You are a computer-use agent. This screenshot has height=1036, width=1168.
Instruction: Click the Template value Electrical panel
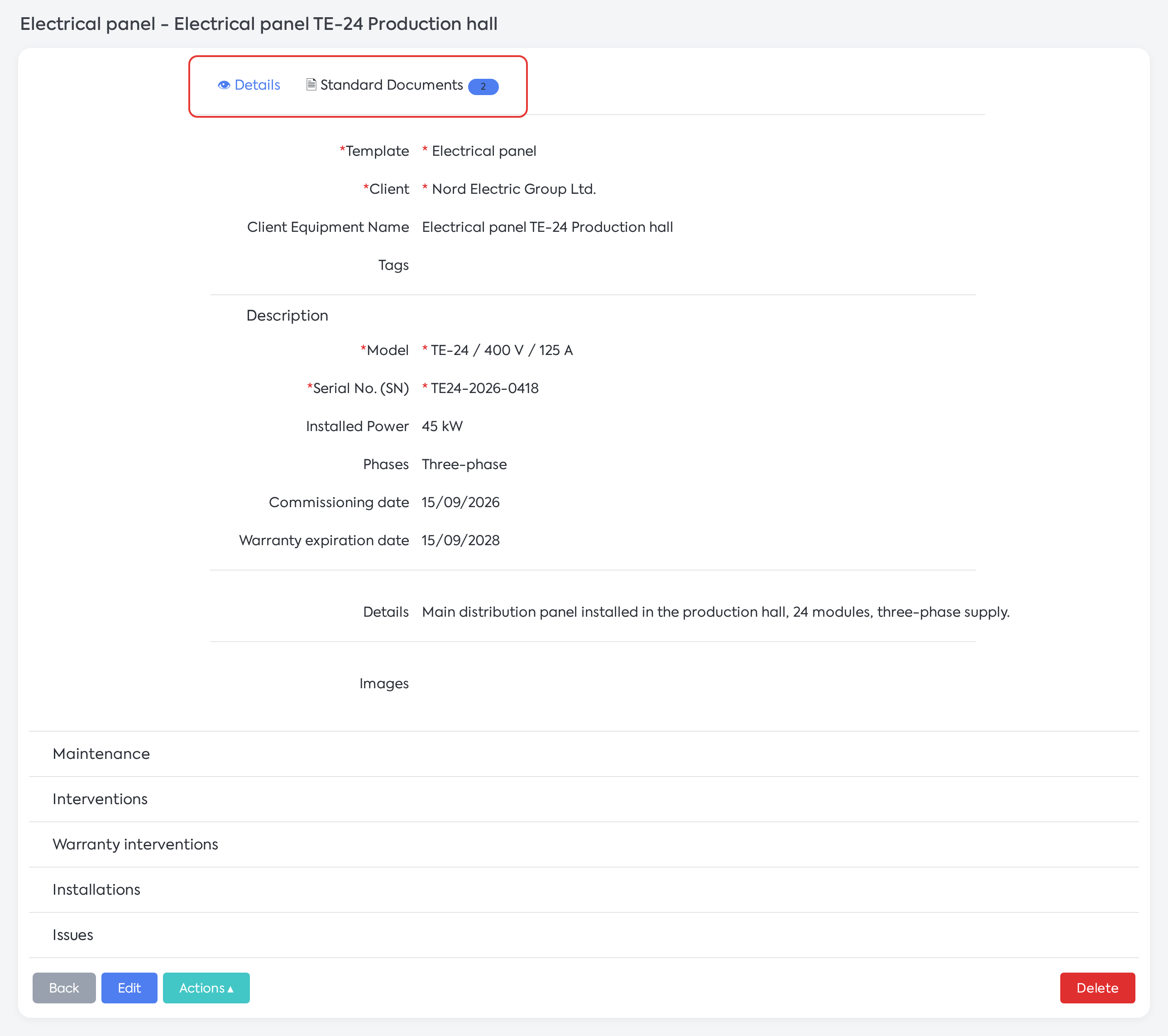pyautogui.click(x=484, y=151)
